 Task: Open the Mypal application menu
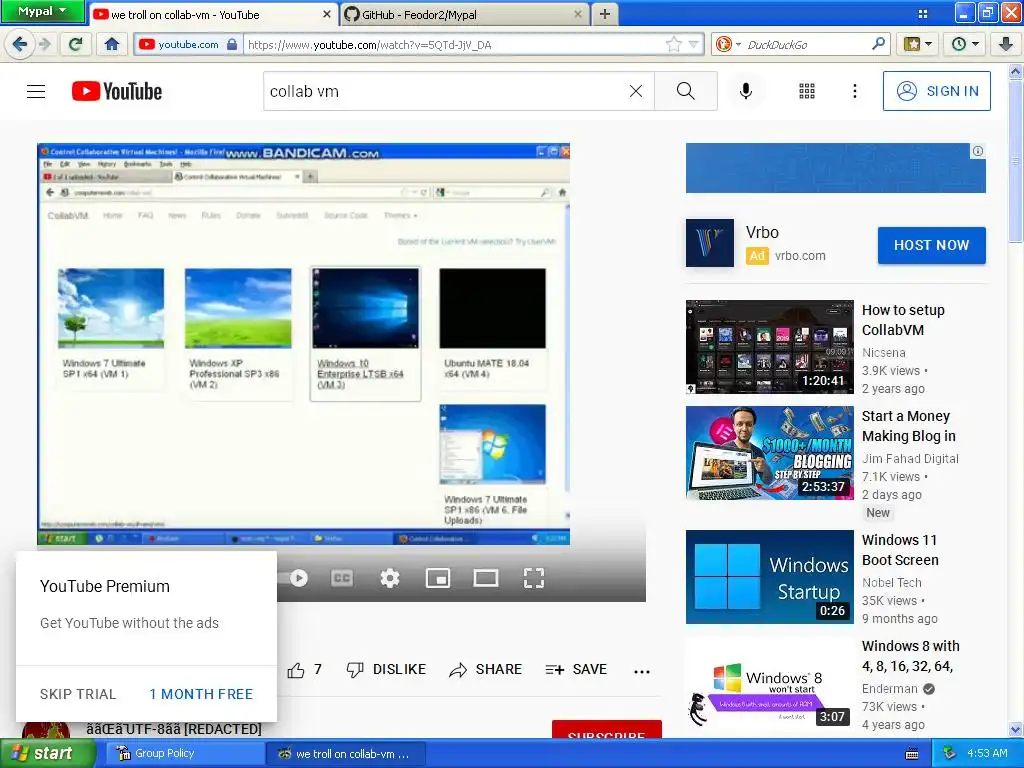tap(42, 11)
